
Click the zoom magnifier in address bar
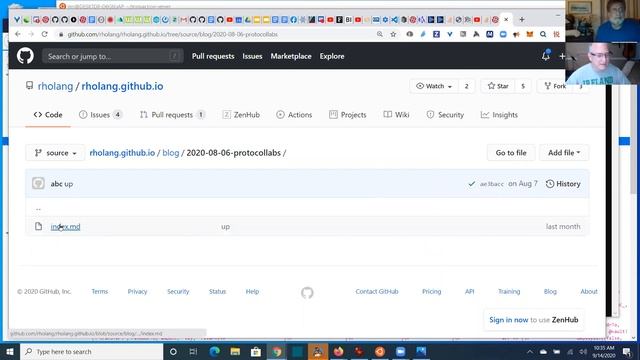tap(380, 34)
